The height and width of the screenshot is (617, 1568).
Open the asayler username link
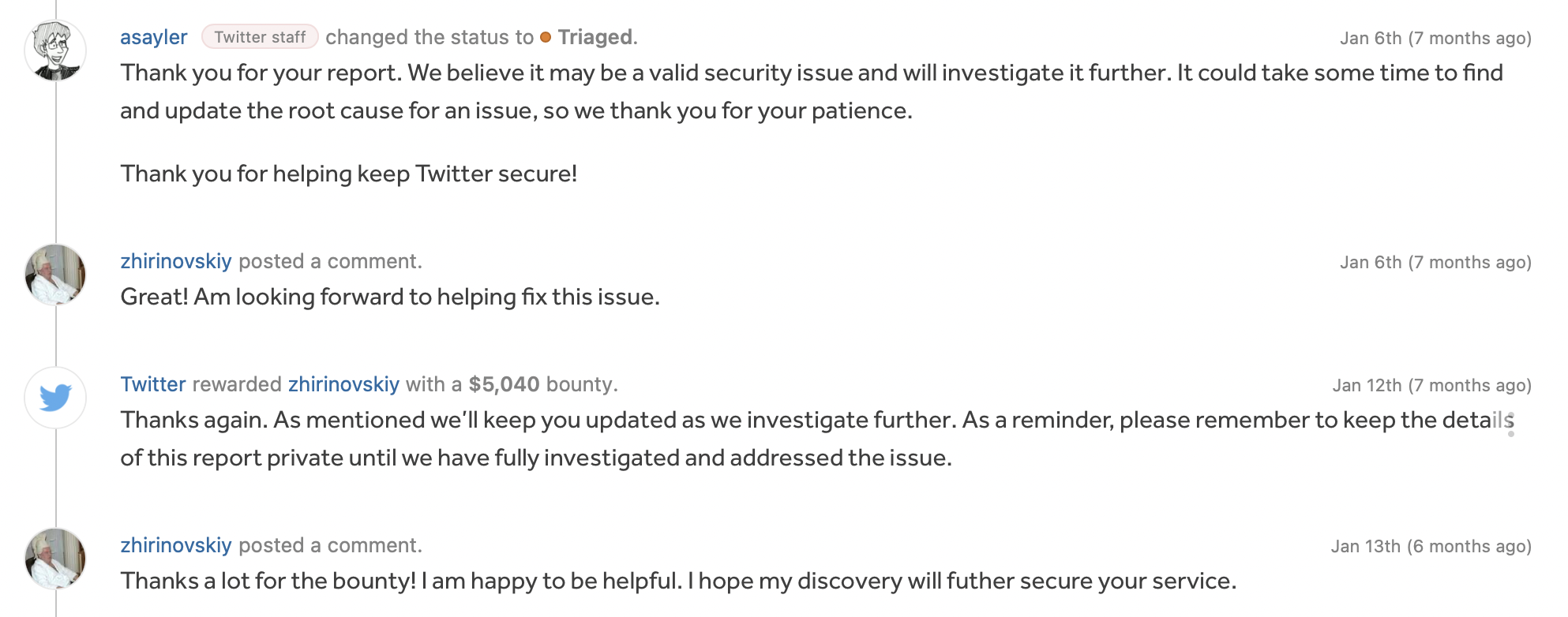pyautogui.click(x=153, y=37)
